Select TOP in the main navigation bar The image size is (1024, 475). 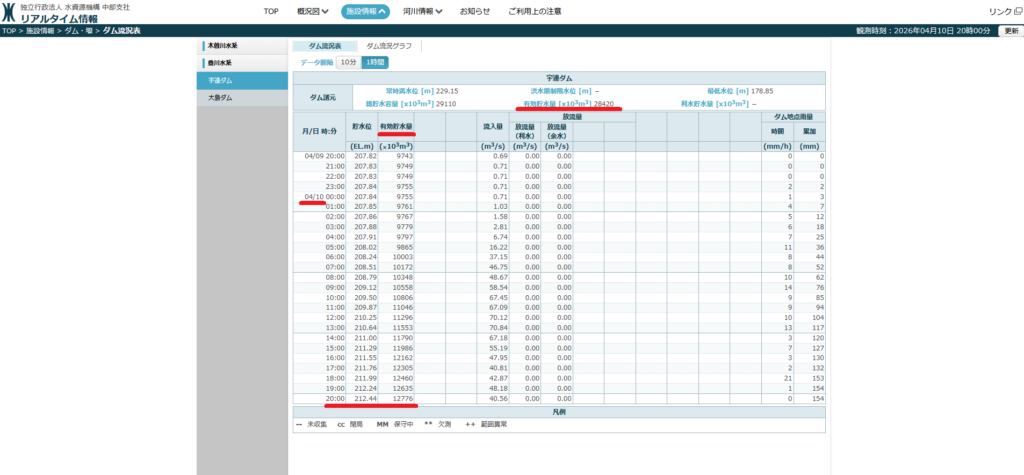[x=270, y=11]
